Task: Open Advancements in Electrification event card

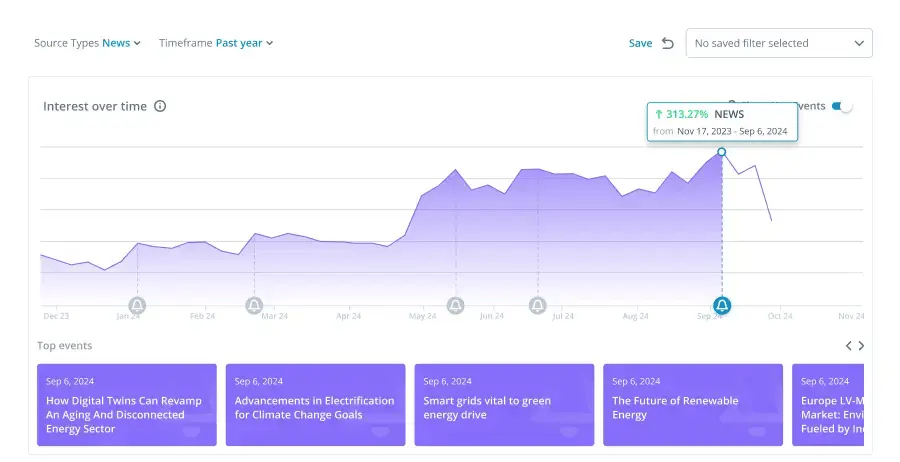Action: pyautogui.click(x=315, y=405)
